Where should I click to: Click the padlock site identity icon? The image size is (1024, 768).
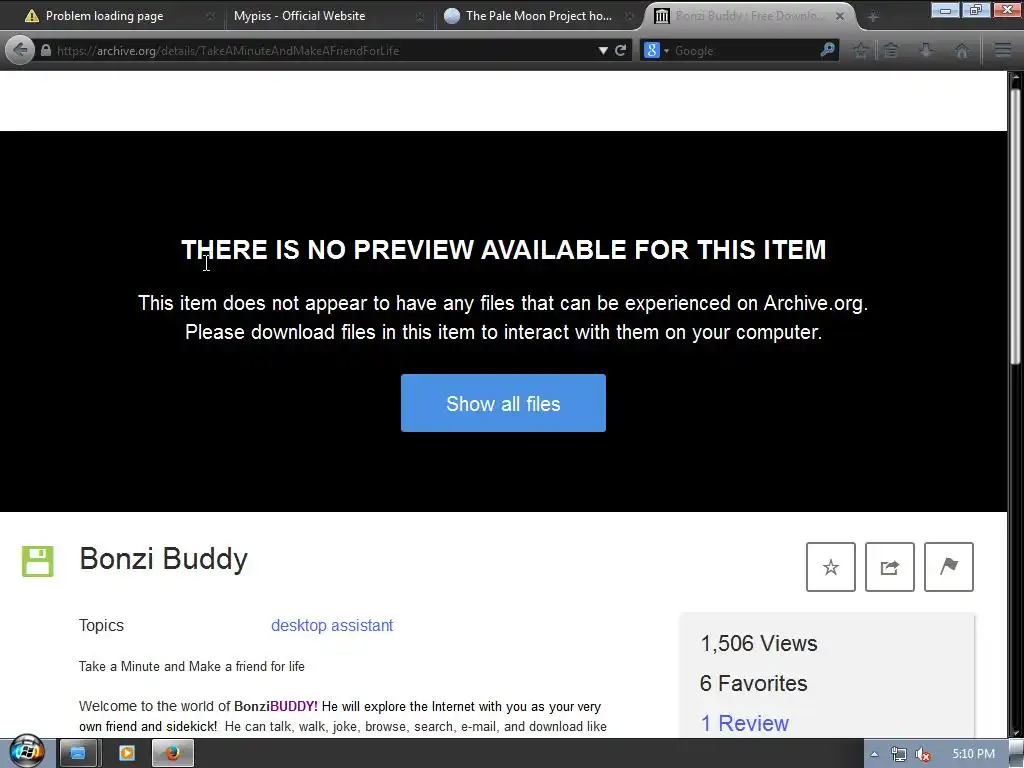pos(46,50)
